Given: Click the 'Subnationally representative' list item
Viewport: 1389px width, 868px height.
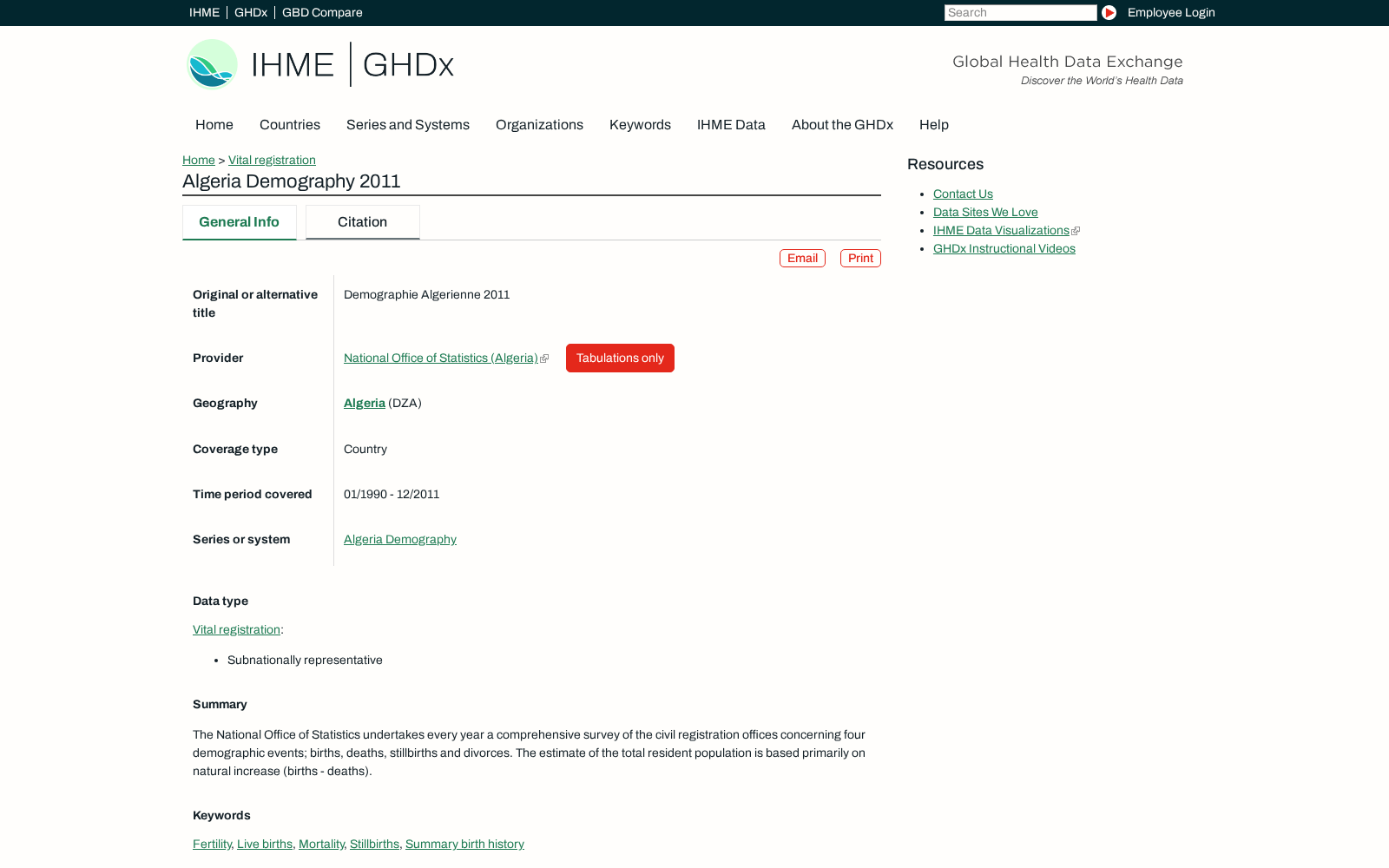Looking at the screenshot, I should [305, 661].
